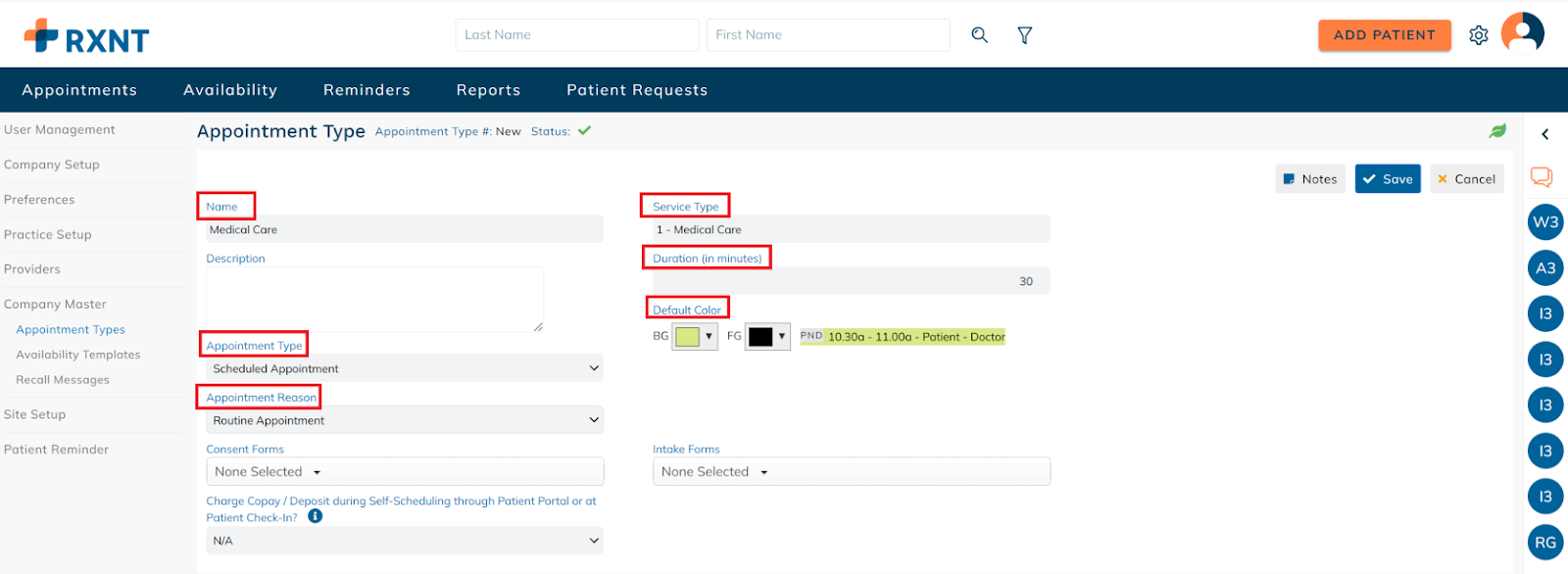Click the user profile avatar

point(1522,33)
